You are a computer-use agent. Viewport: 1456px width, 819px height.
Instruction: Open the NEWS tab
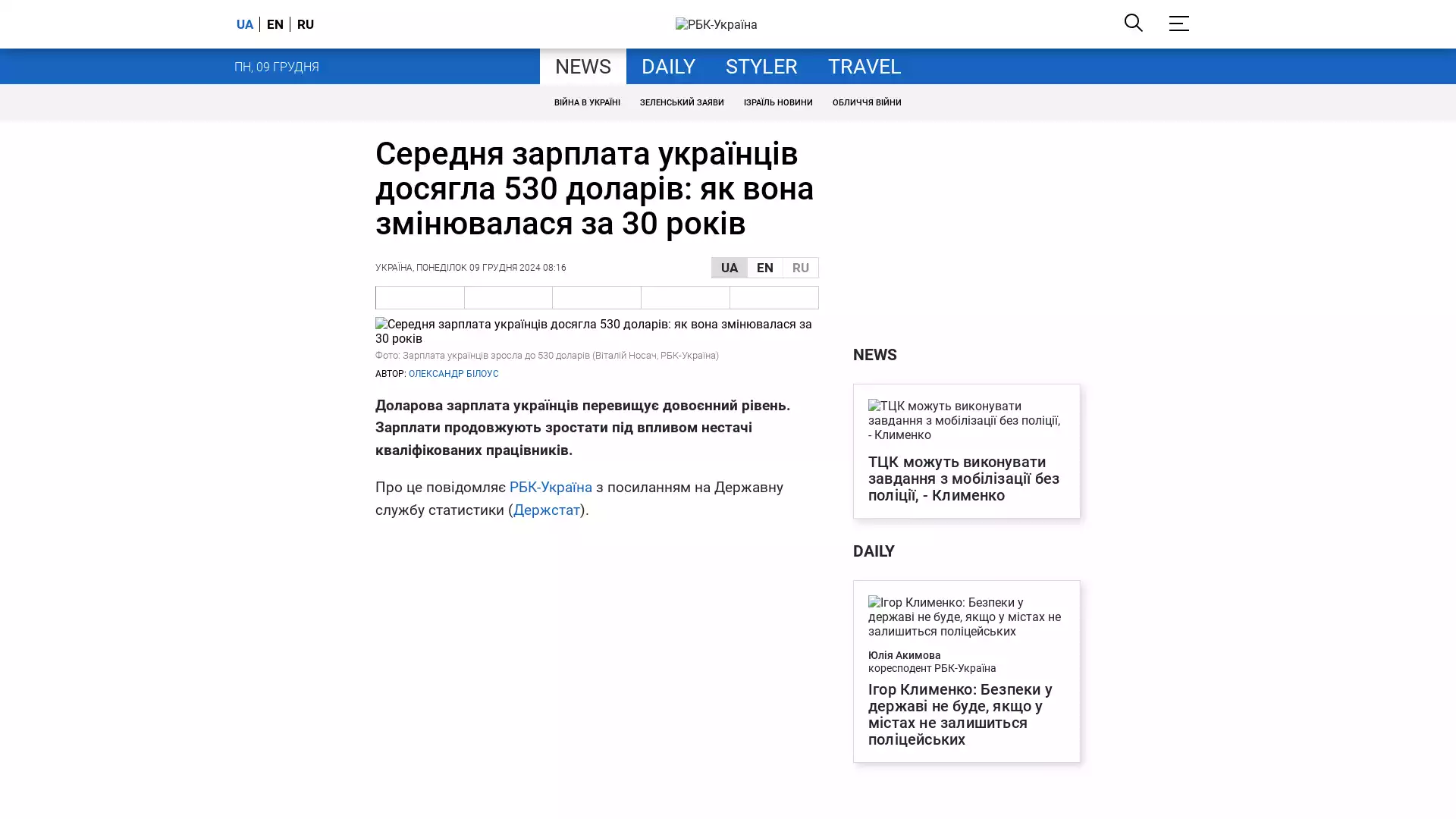pos(583,67)
